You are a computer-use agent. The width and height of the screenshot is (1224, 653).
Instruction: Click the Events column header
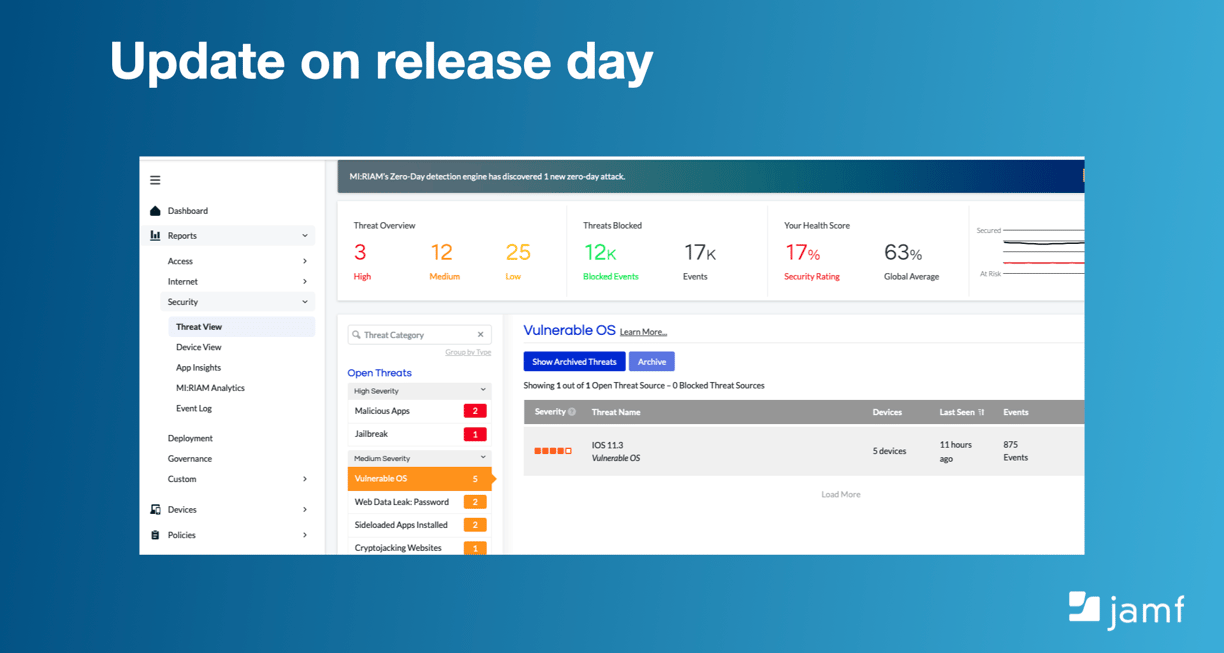[1016, 412]
